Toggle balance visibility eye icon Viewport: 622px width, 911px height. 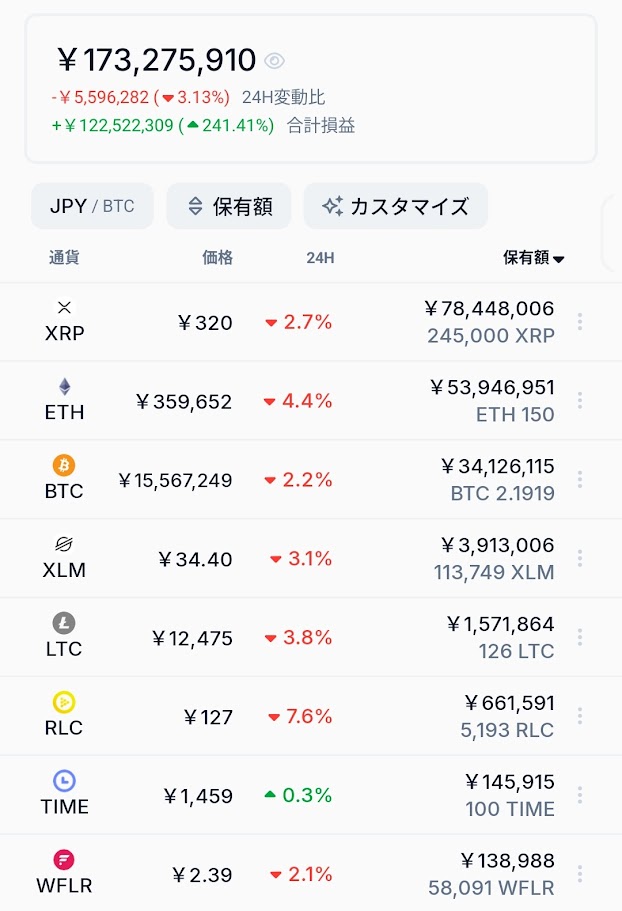pyautogui.click(x=274, y=60)
